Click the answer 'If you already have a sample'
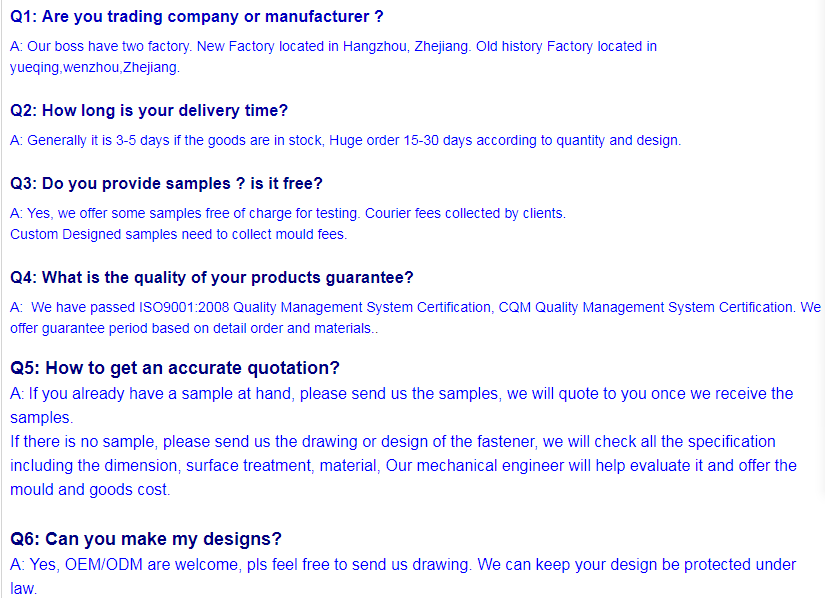Screen dimensions: 825x598 coord(402,393)
